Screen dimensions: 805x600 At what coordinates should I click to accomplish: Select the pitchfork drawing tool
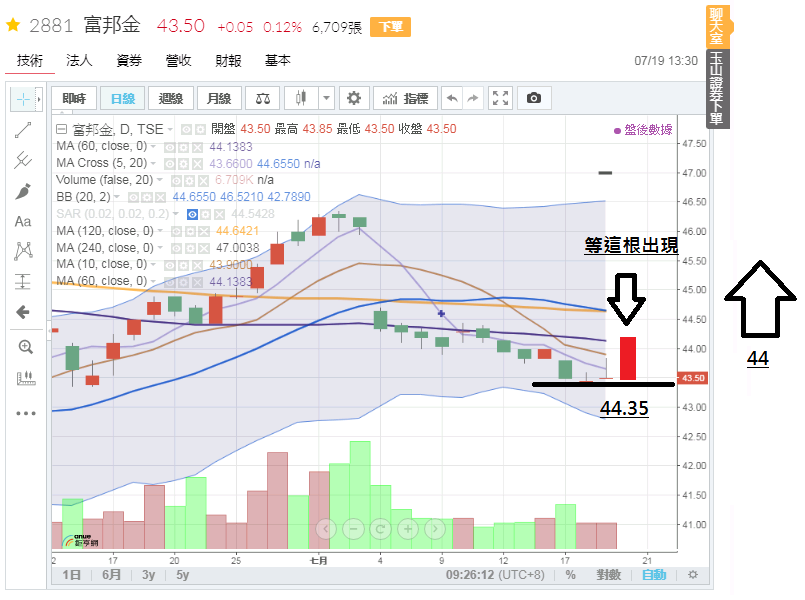click(x=23, y=160)
